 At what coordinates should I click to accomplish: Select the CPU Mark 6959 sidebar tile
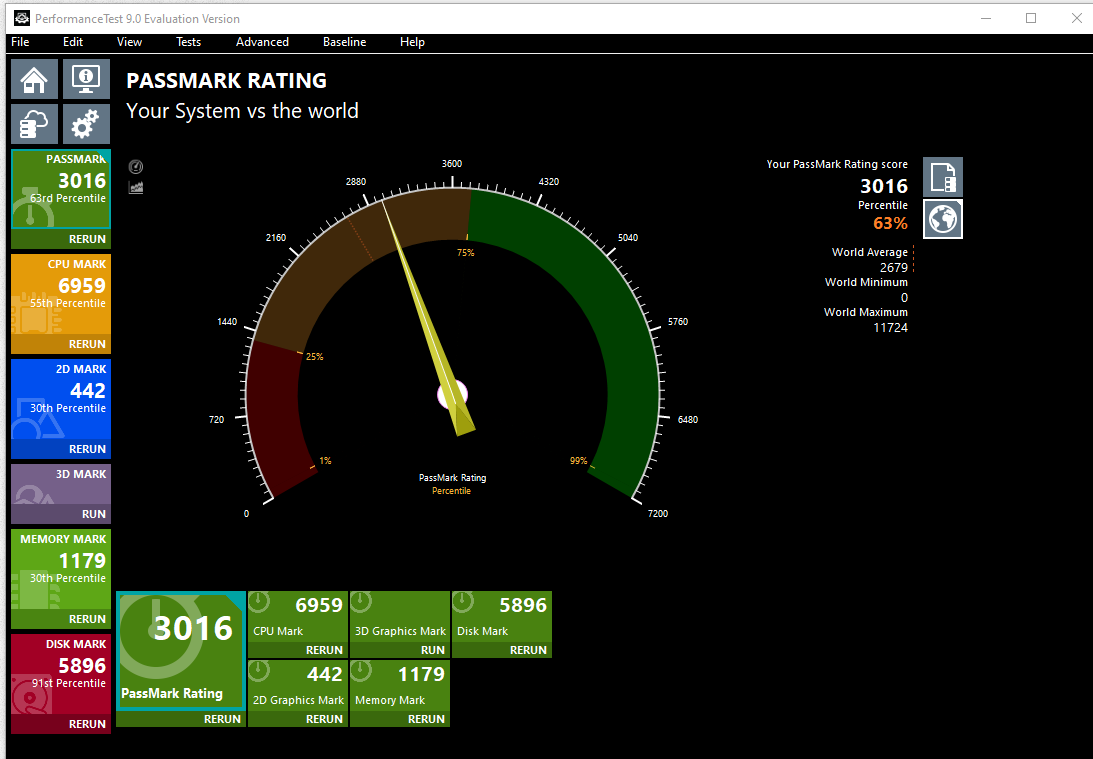point(61,294)
